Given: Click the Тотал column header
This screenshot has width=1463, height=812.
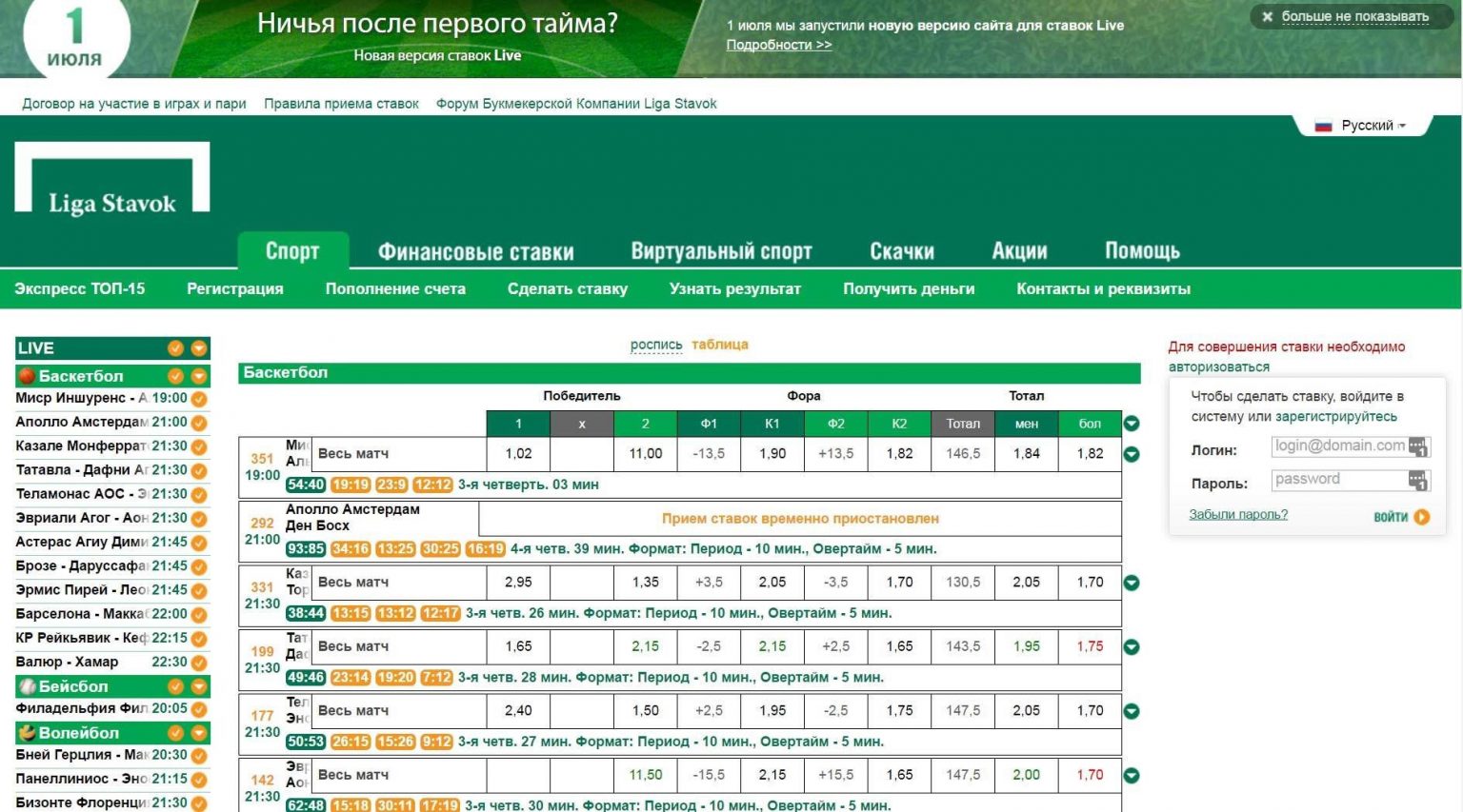Looking at the screenshot, I should tap(963, 424).
